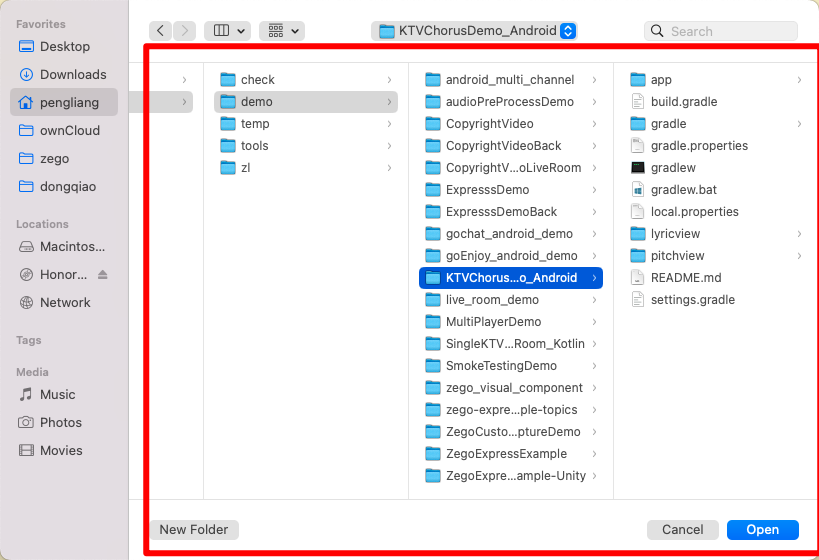Image resolution: width=819 pixels, height=560 pixels.
Task: Click the Search field
Action: pos(726,31)
